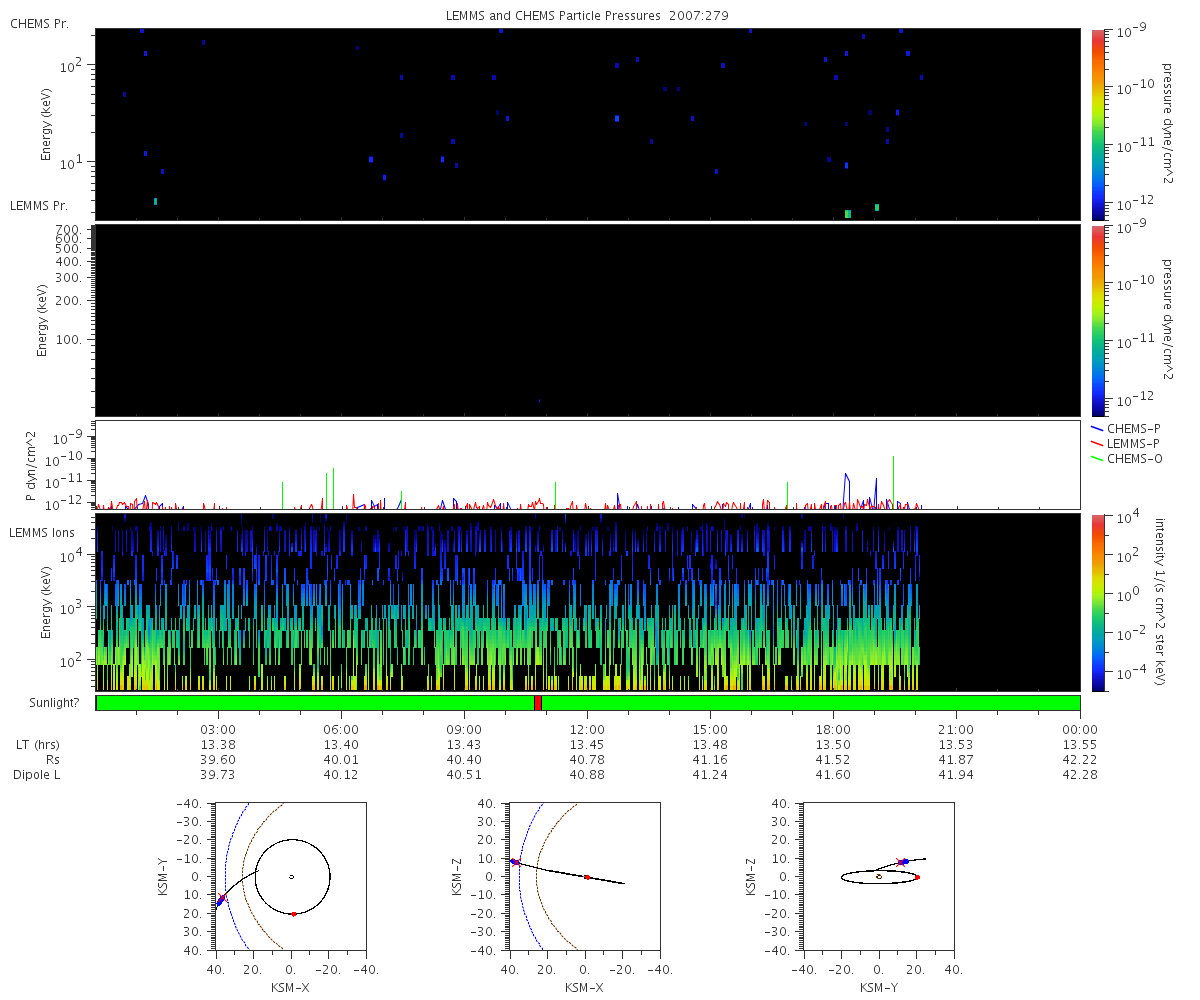Click the 12:00 time axis label
Screen dimensions: 1200x1000
pos(587,730)
